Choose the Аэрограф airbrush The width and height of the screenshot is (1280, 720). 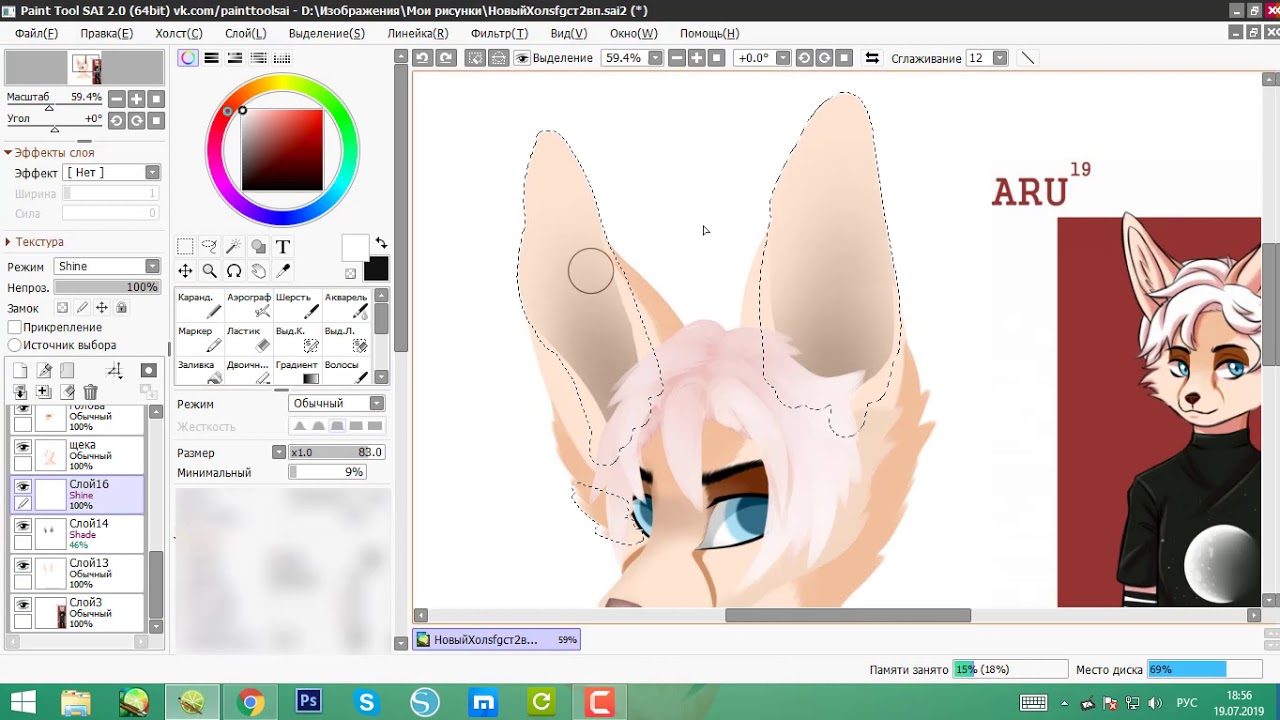[248, 305]
